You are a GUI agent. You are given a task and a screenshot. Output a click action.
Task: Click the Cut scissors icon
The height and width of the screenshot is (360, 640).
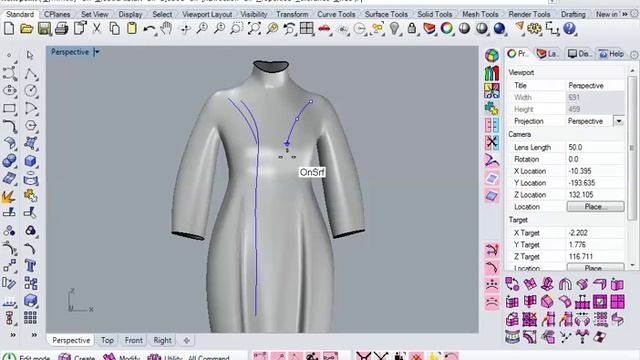pyautogui.click(x=97, y=29)
